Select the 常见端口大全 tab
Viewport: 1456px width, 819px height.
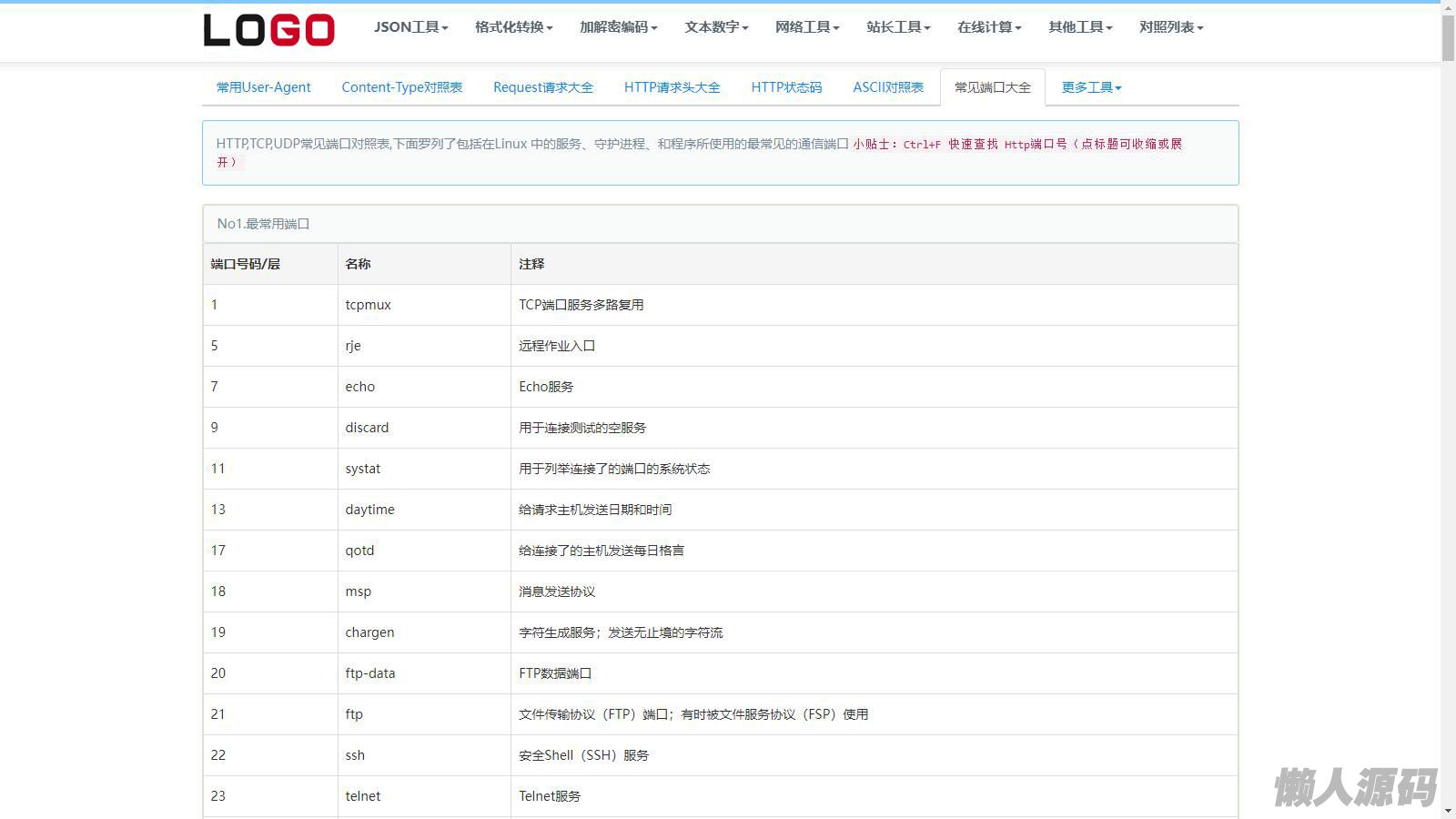992,87
